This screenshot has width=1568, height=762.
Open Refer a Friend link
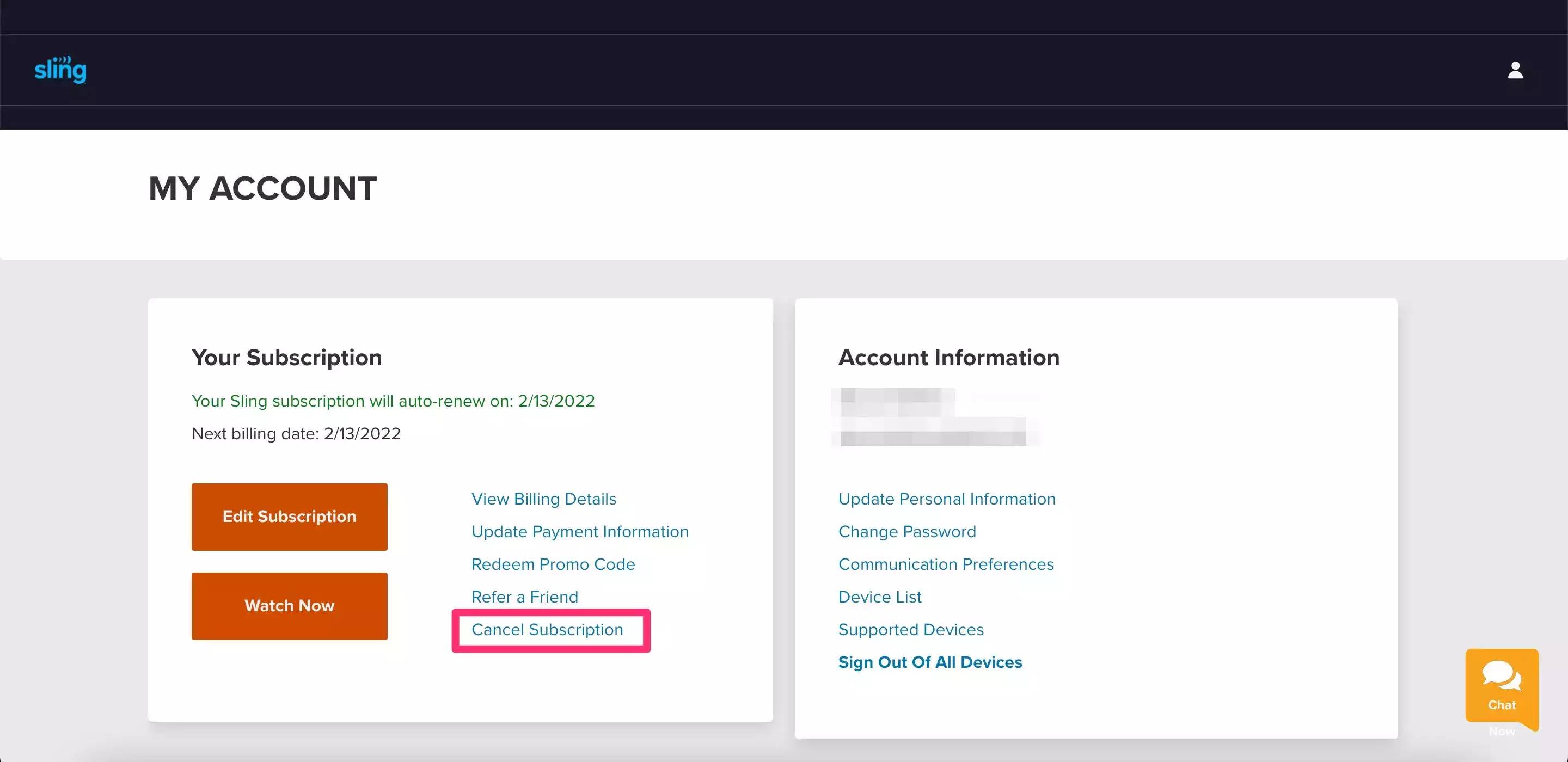pos(524,597)
